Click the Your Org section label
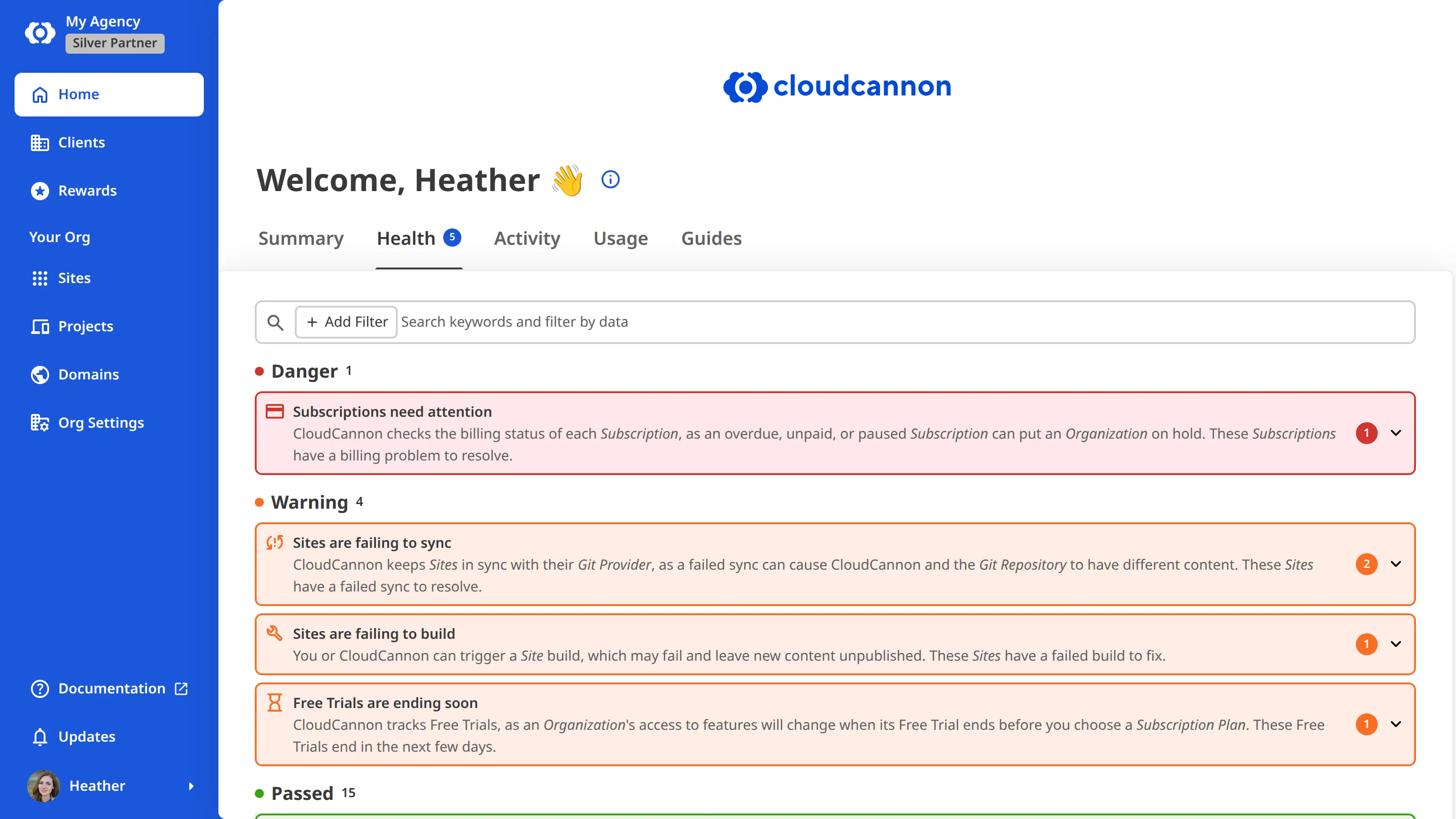 click(x=59, y=238)
